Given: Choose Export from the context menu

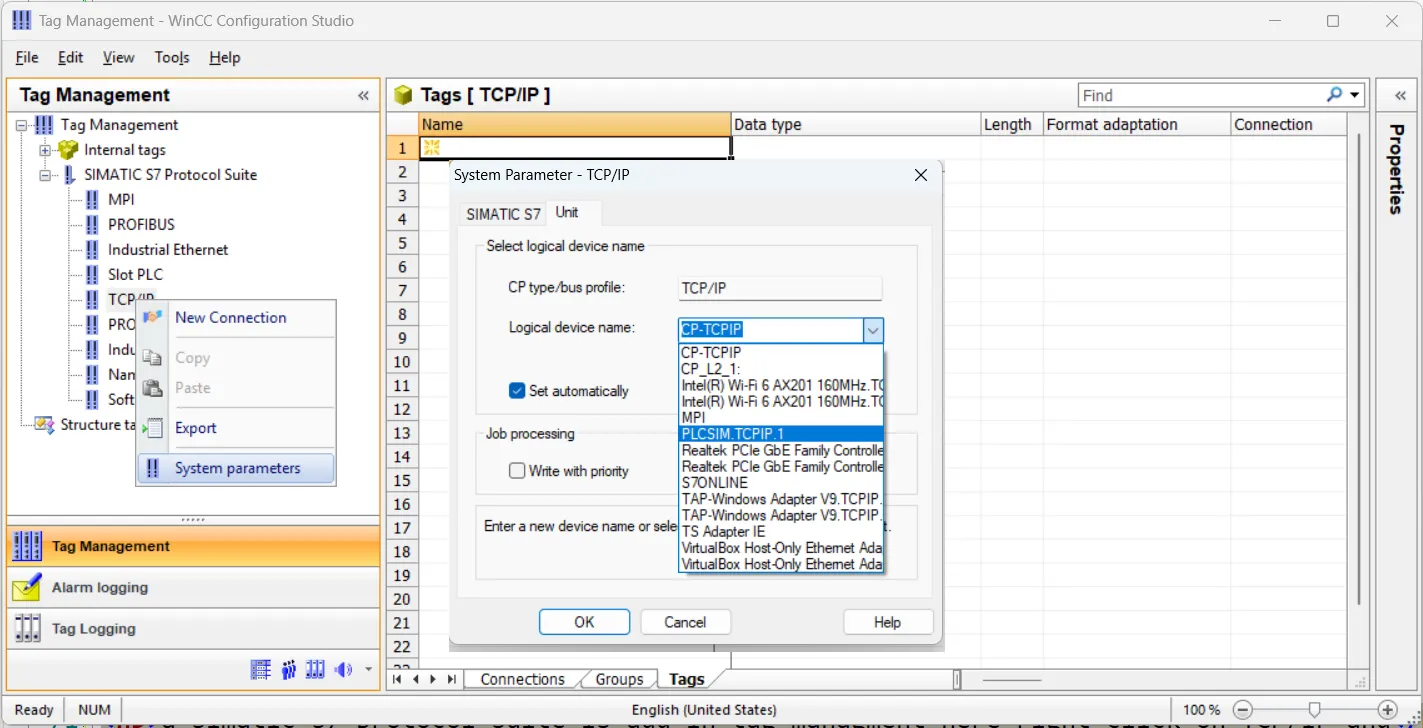Looking at the screenshot, I should (x=235, y=428).
